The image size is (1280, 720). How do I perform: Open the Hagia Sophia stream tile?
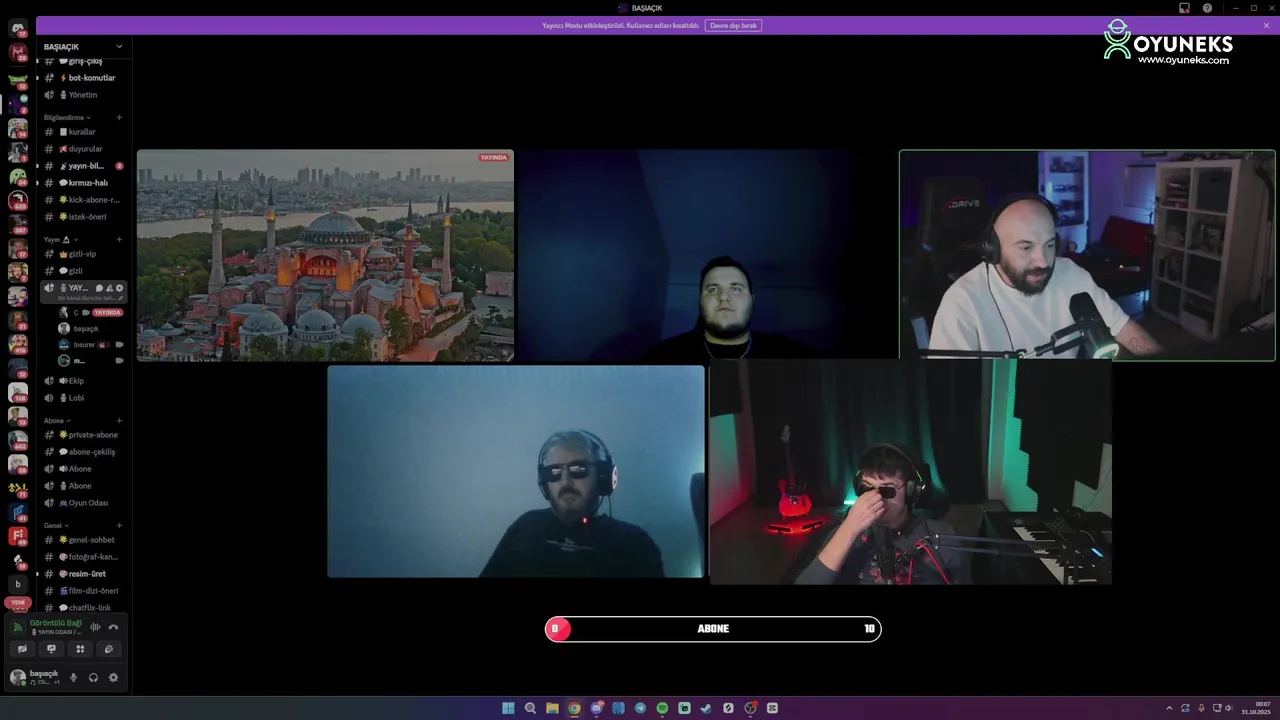325,255
